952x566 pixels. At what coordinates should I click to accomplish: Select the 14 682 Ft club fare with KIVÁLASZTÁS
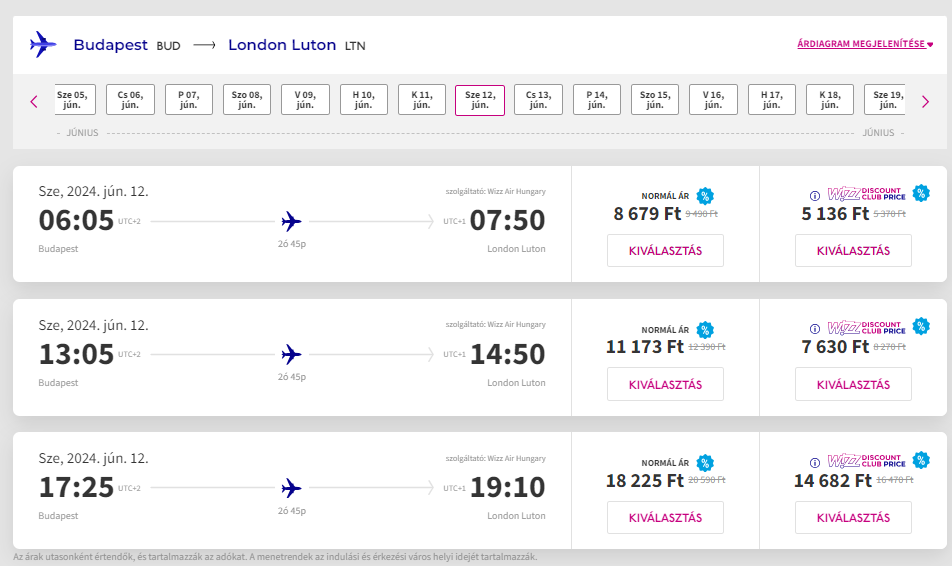pyautogui.click(x=853, y=517)
